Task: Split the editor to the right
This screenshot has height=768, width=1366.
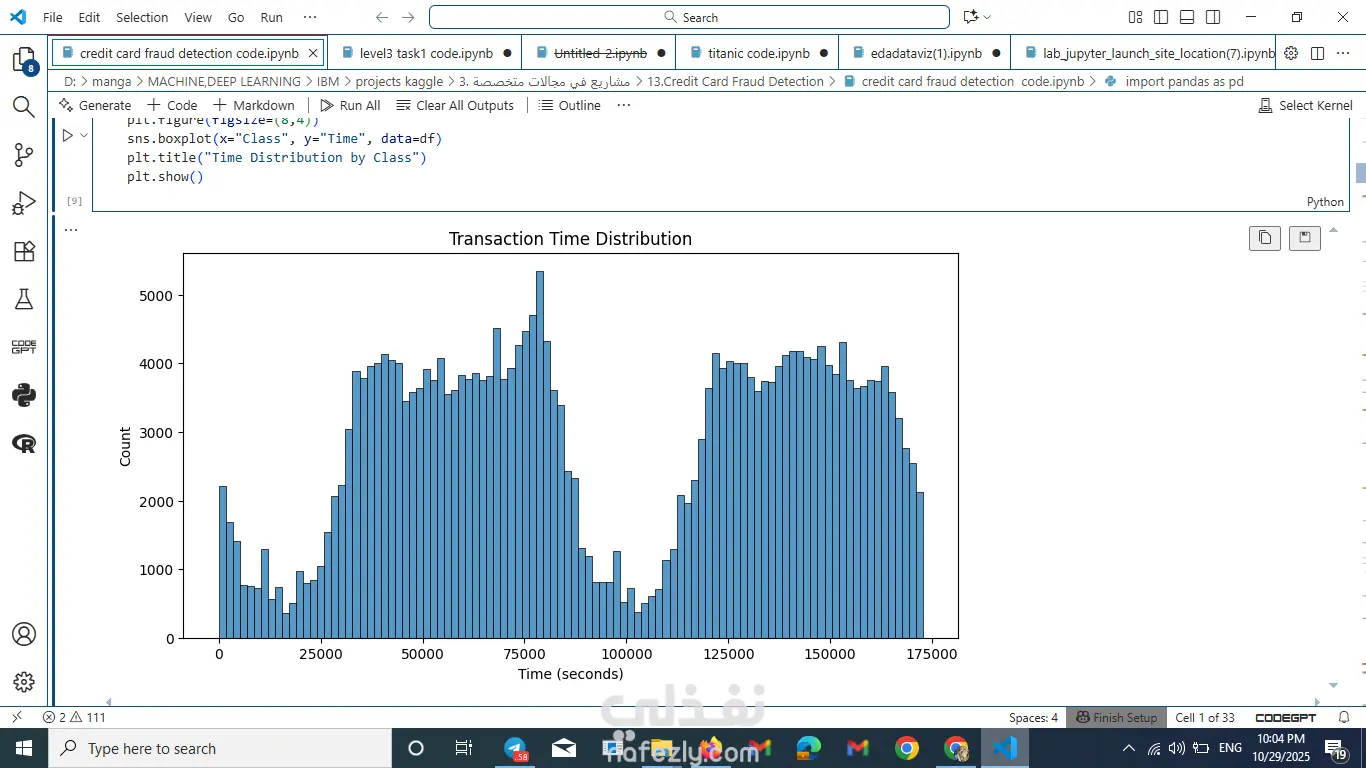Action: [1317, 53]
